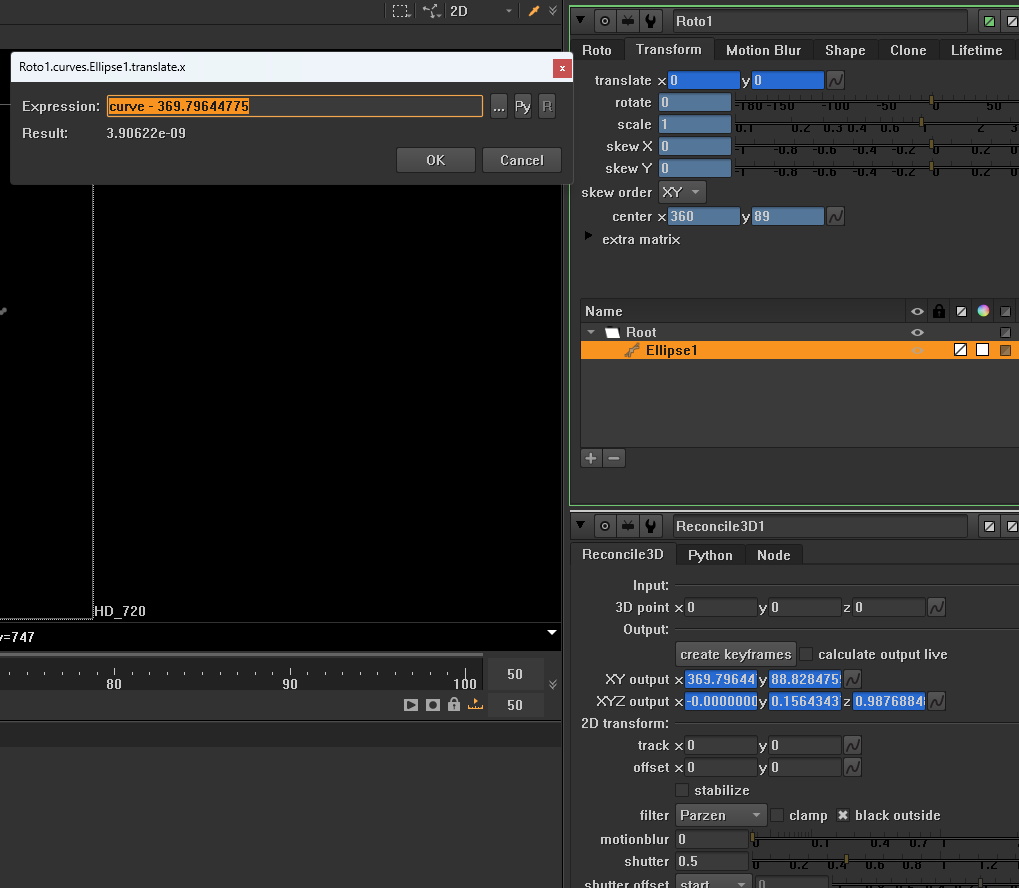
Task: Toggle visibility eye of Ellipse1 shape
Action: pos(917,350)
